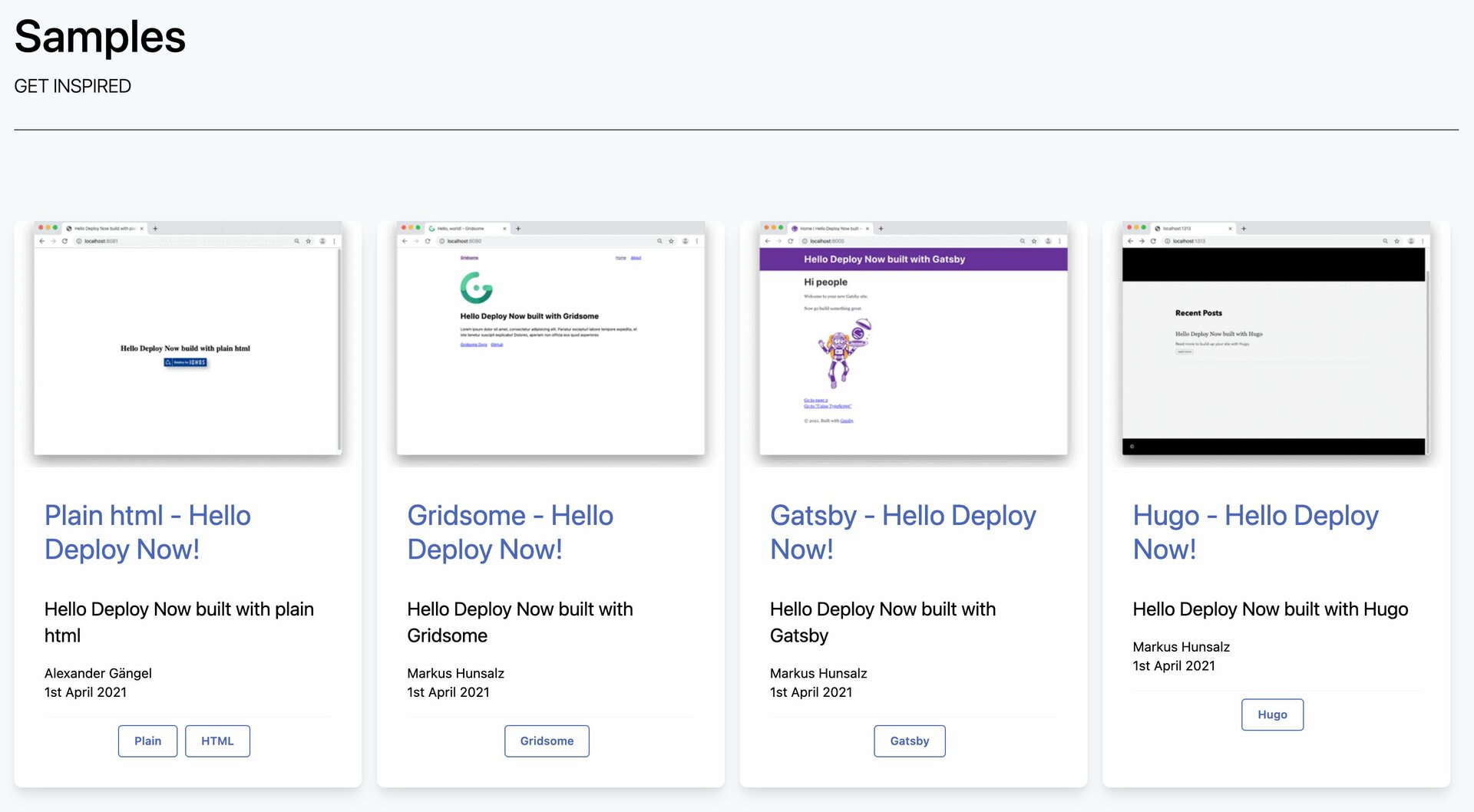Click "Hello Deploy Now built with Hugo" description
This screenshot has width=1474, height=812.
(x=1270, y=609)
